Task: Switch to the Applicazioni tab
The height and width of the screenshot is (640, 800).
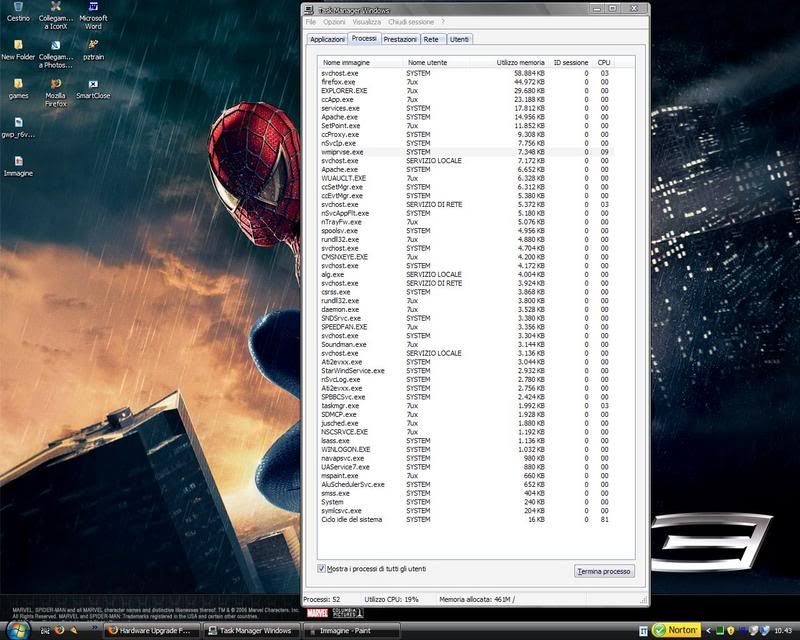Action: coord(327,39)
